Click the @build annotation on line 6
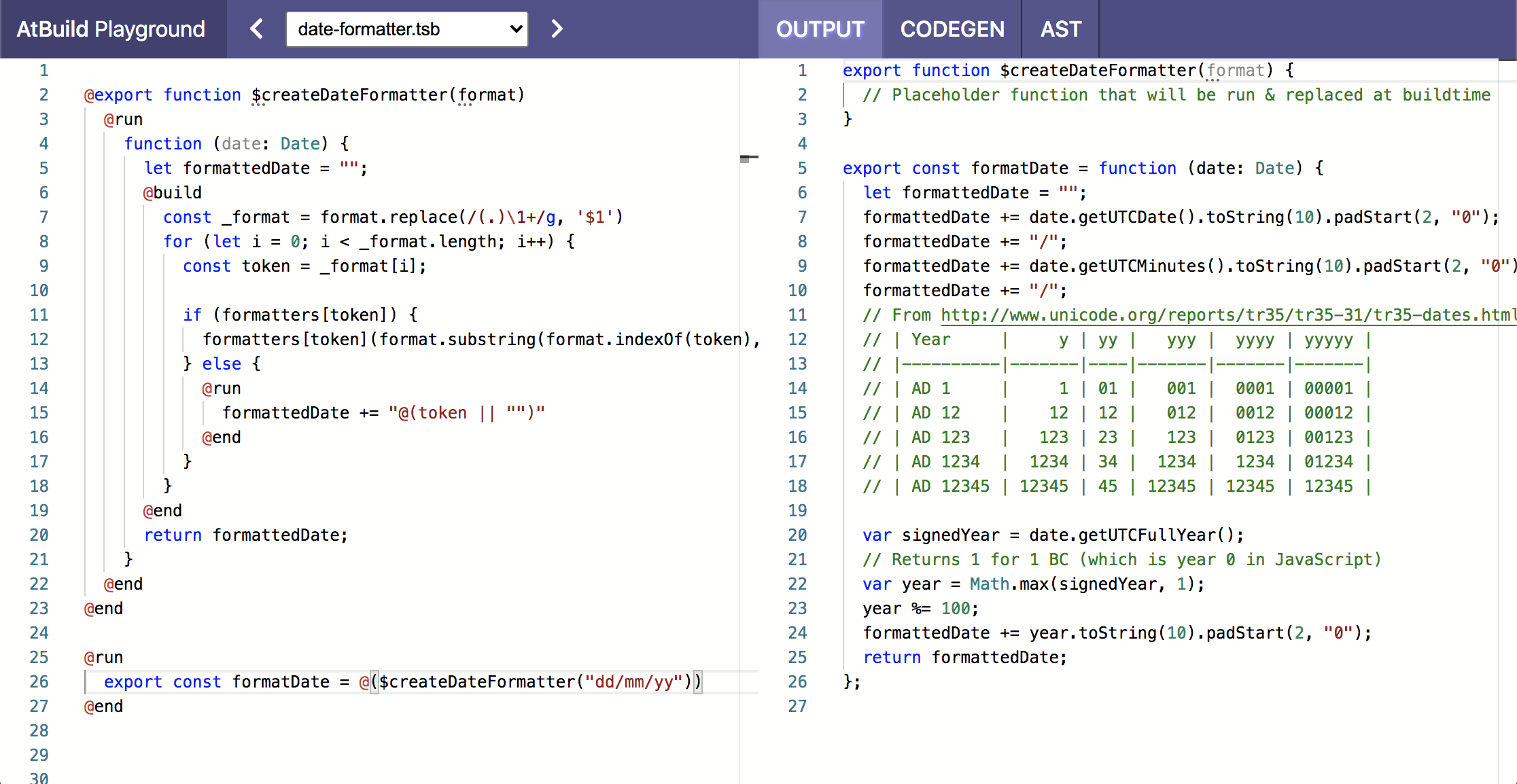 click(x=172, y=192)
